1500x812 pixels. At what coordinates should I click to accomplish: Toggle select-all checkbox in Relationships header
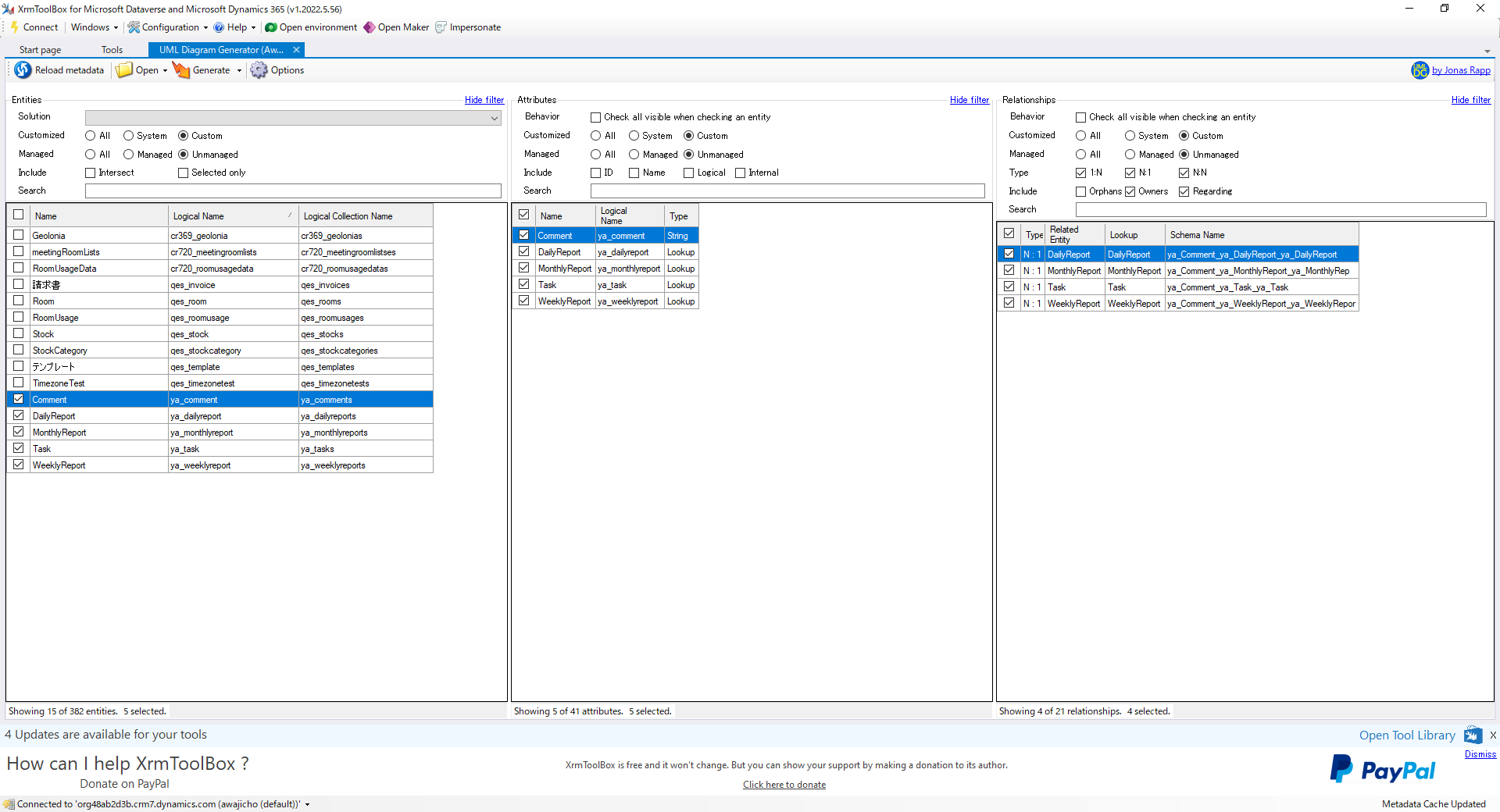[x=1009, y=233]
